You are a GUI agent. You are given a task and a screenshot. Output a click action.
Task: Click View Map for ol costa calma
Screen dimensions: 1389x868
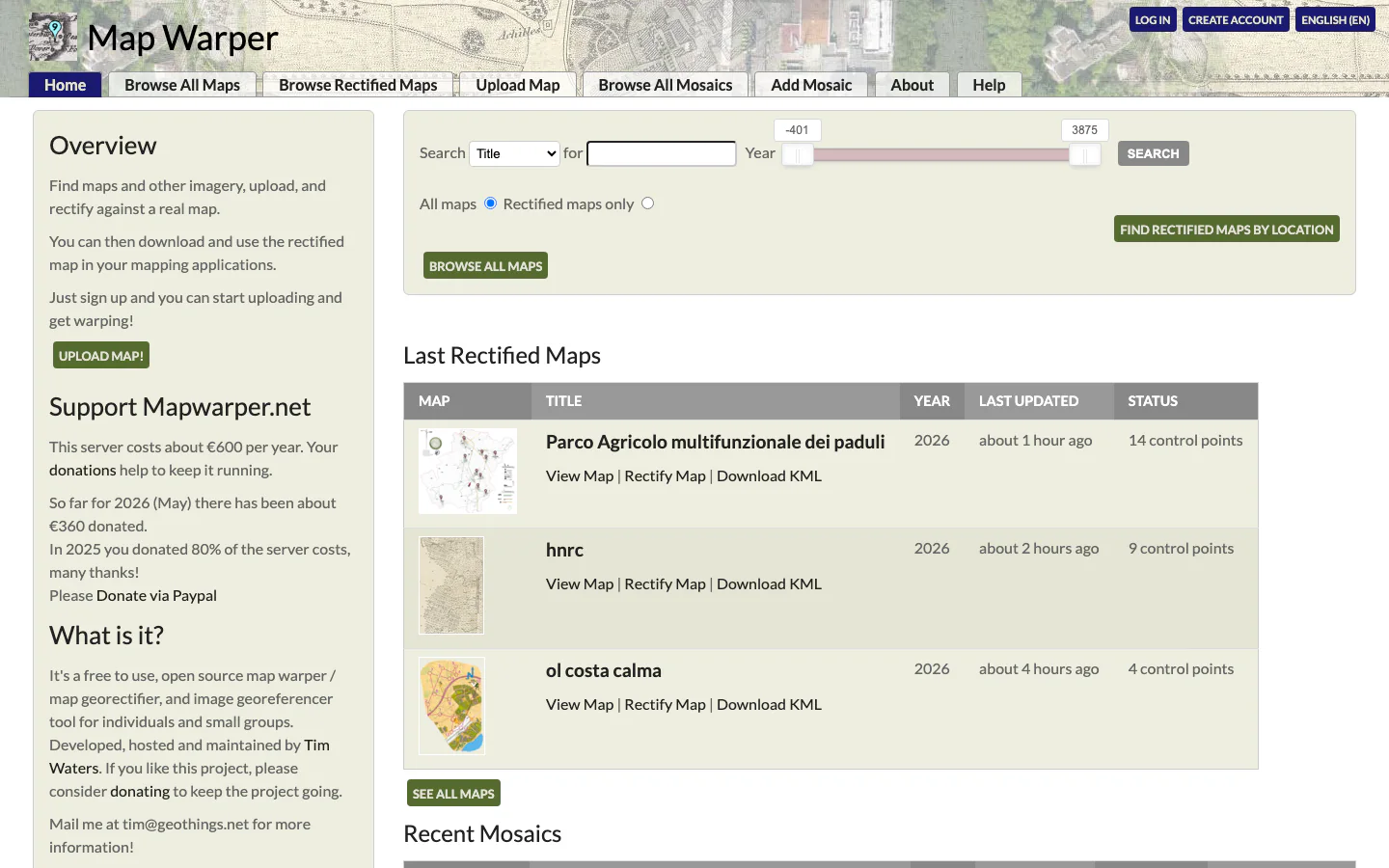pyautogui.click(x=580, y=704)
